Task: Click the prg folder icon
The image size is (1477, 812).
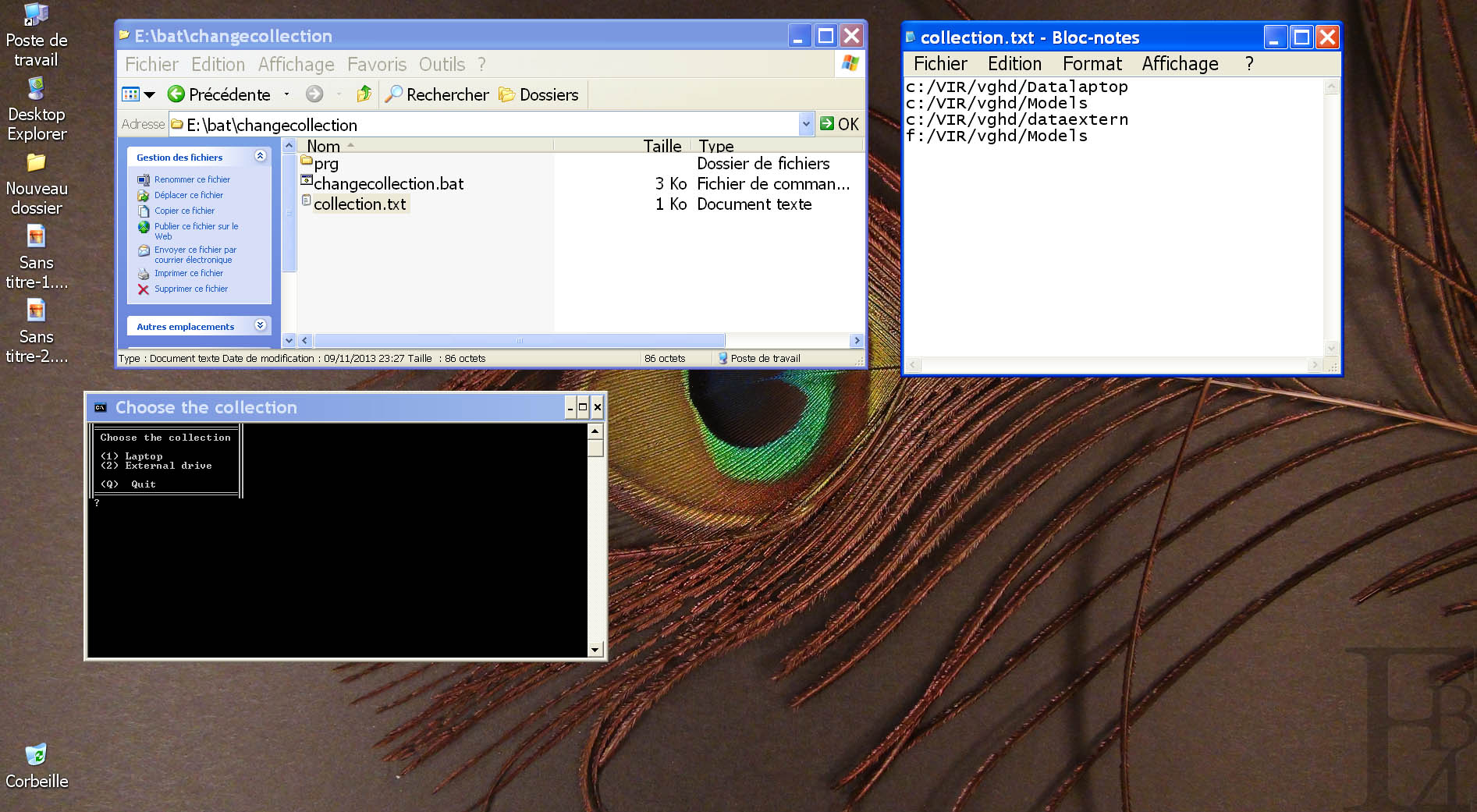Action: [307, 160]
